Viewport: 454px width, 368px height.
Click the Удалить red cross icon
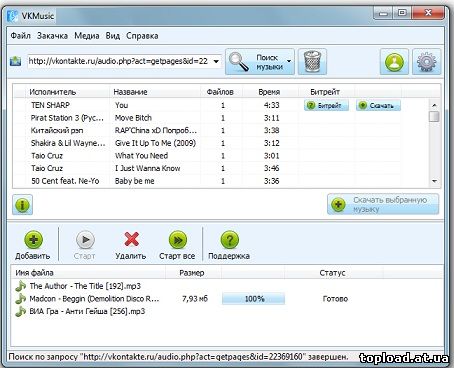tap(131, 239)
